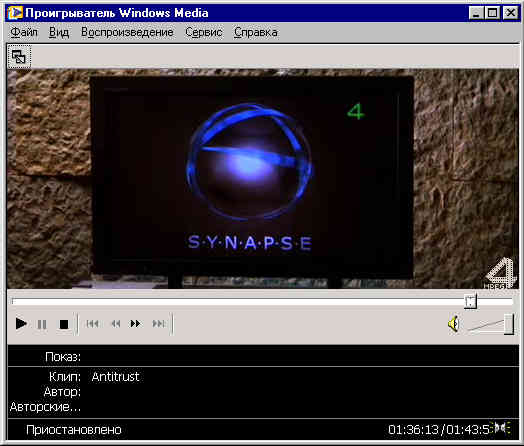This screenshot has height=446, width=524.
Task: Click the Автор: label
Action: tap(62, 392)
